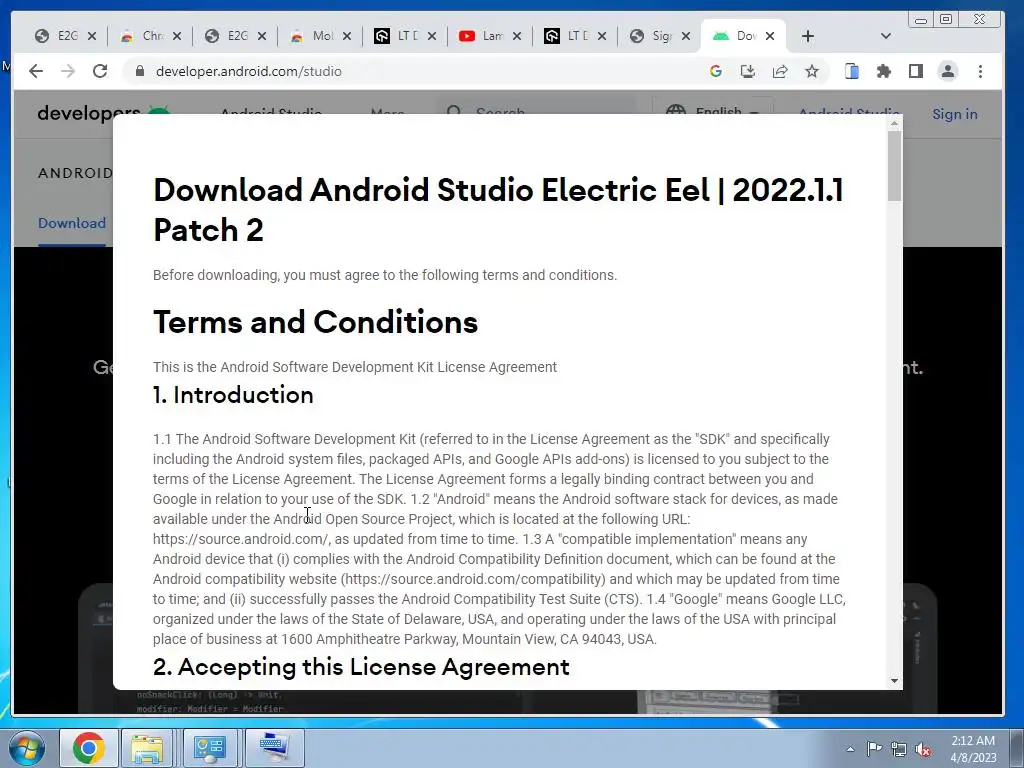1024x768 pixels.
Task: Close the Mol tab
Action: coord(347,36)
